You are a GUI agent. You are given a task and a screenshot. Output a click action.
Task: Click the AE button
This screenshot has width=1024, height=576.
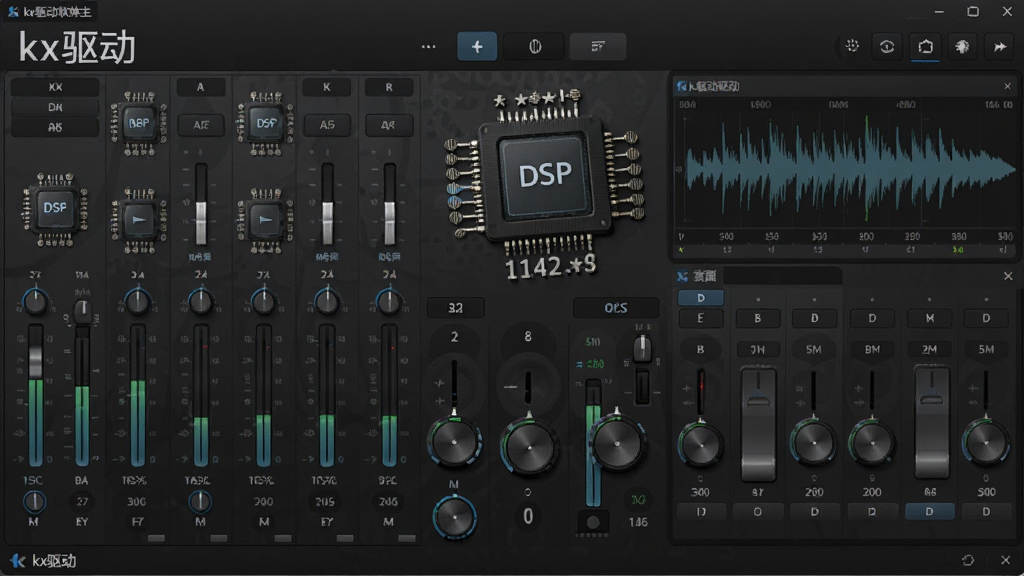tap(200, 125)
